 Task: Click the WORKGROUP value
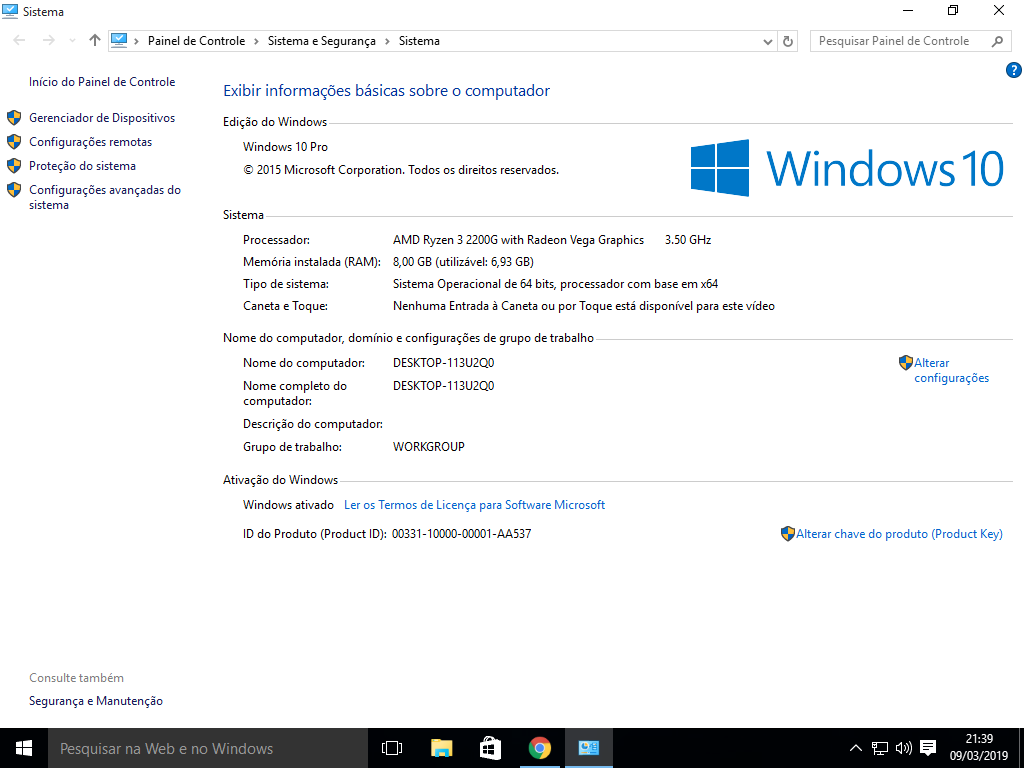click(x=428, y=447)
